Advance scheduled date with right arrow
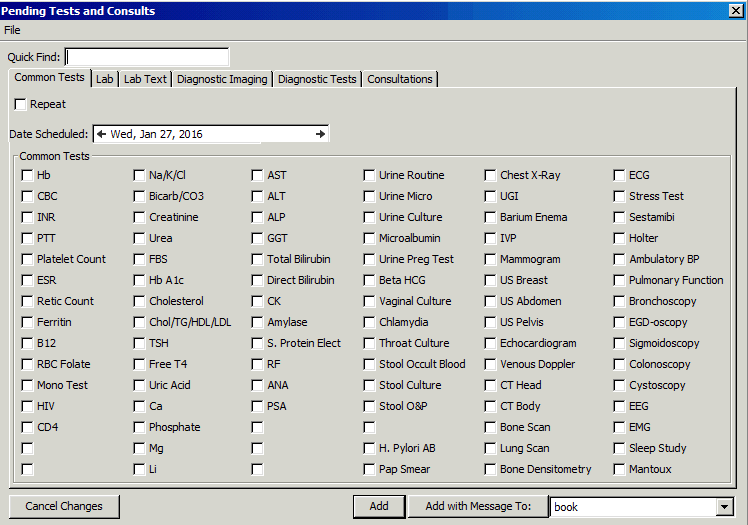Image resolution: width=748 pixels, height=525 pixels. pyautogui.click(x=321, y=134)
